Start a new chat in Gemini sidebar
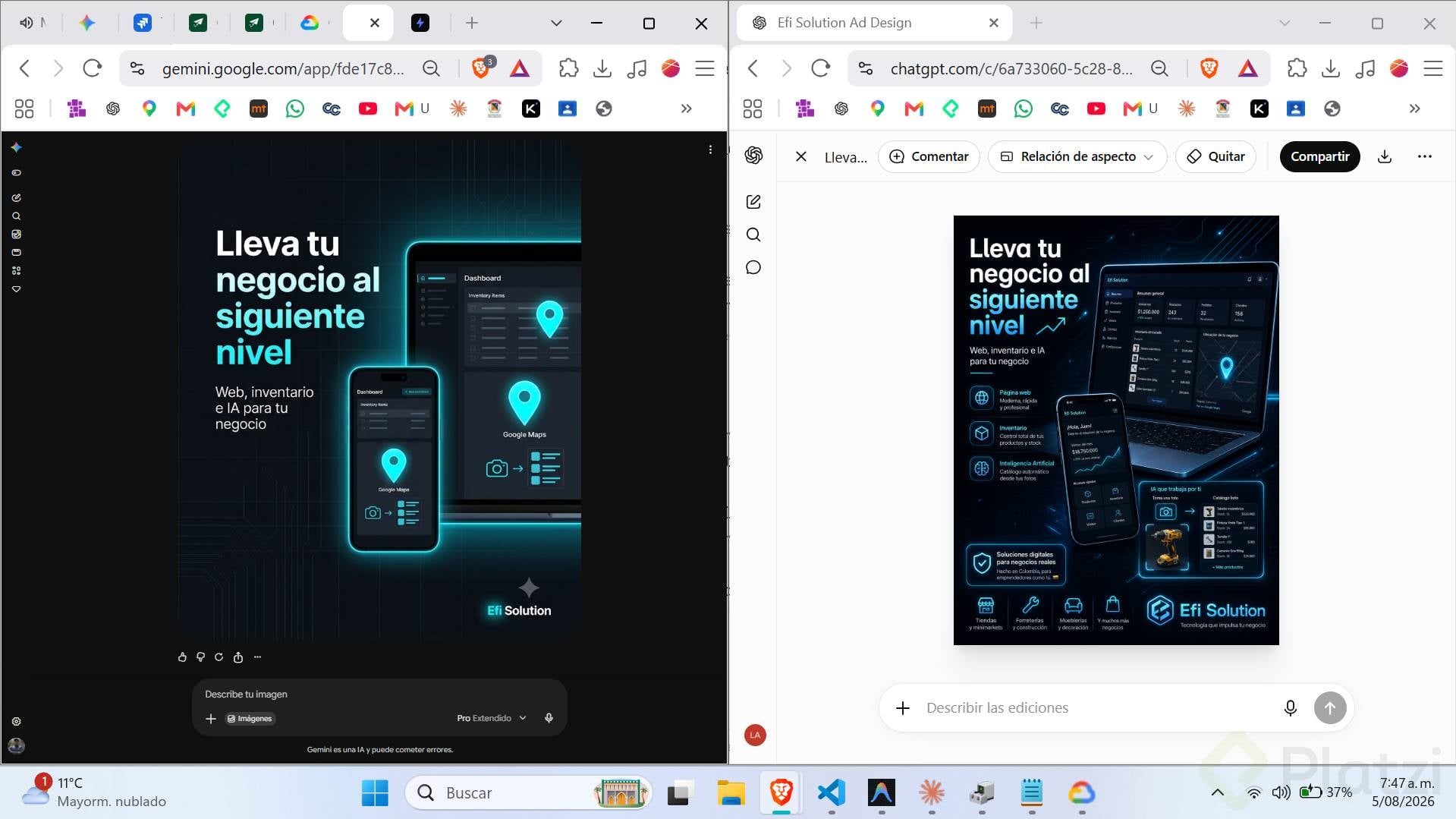 (x=17, y=197)
